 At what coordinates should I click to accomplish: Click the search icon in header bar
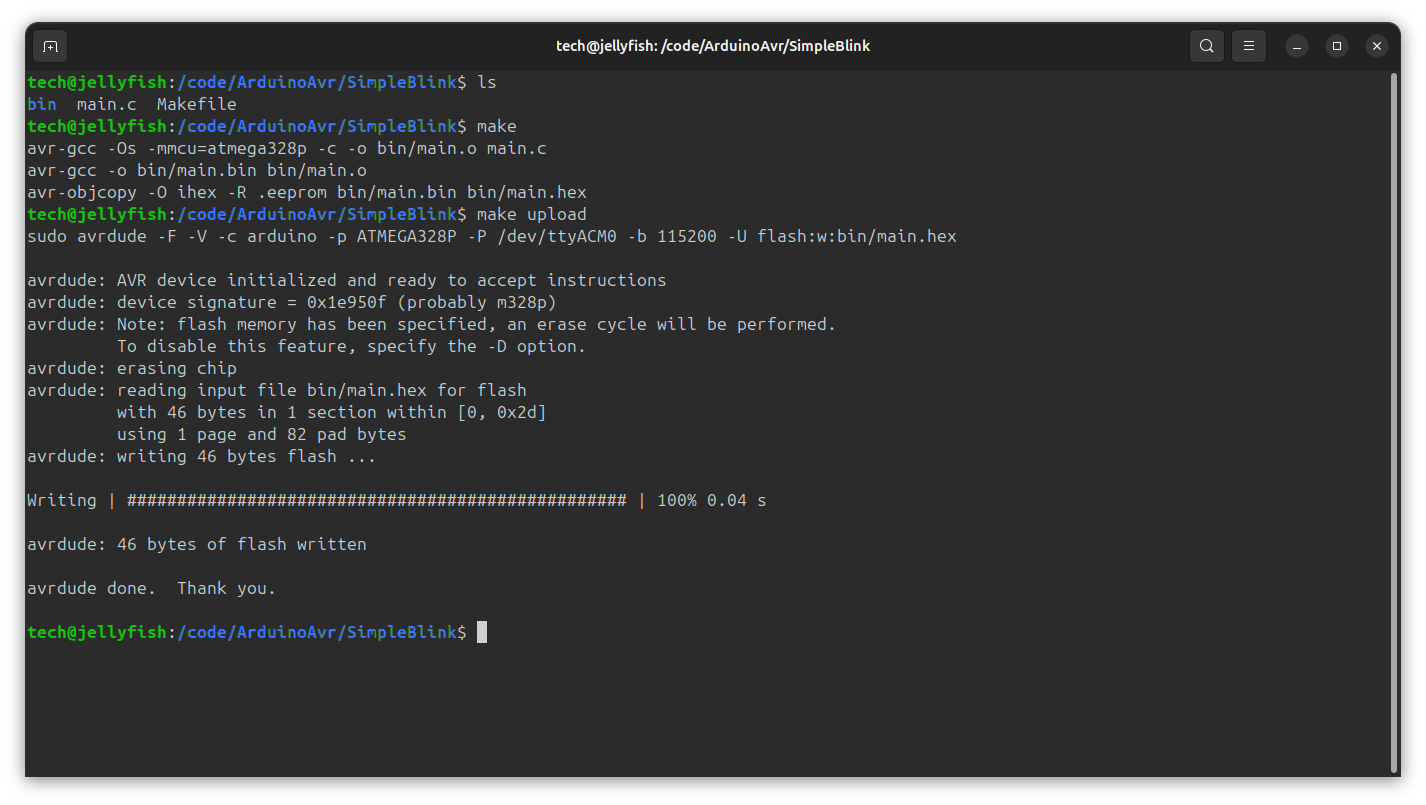coord(1207,46)
